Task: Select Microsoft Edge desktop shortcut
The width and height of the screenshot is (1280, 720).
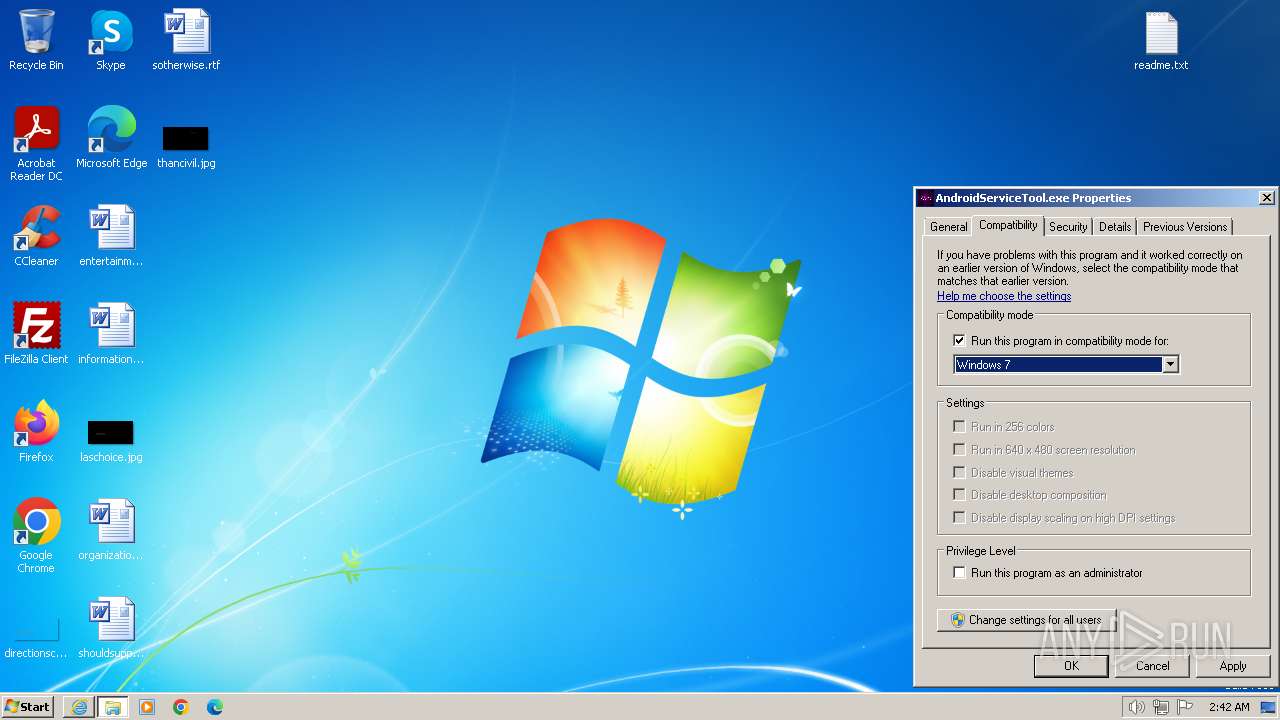Action: click(x=111, y=138)
